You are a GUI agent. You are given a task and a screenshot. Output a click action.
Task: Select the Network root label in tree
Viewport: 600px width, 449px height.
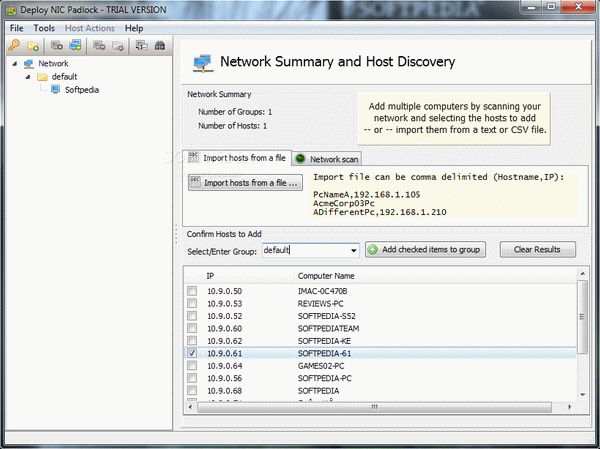[53, 64]
